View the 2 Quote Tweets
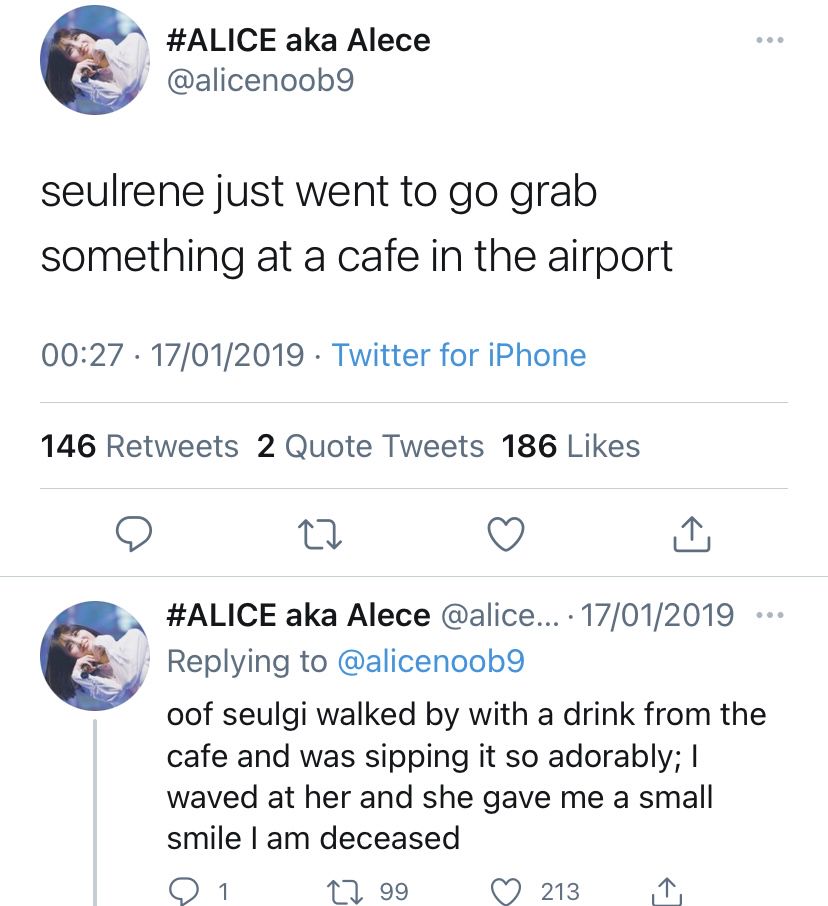828x906 pixels. [370, 446]
